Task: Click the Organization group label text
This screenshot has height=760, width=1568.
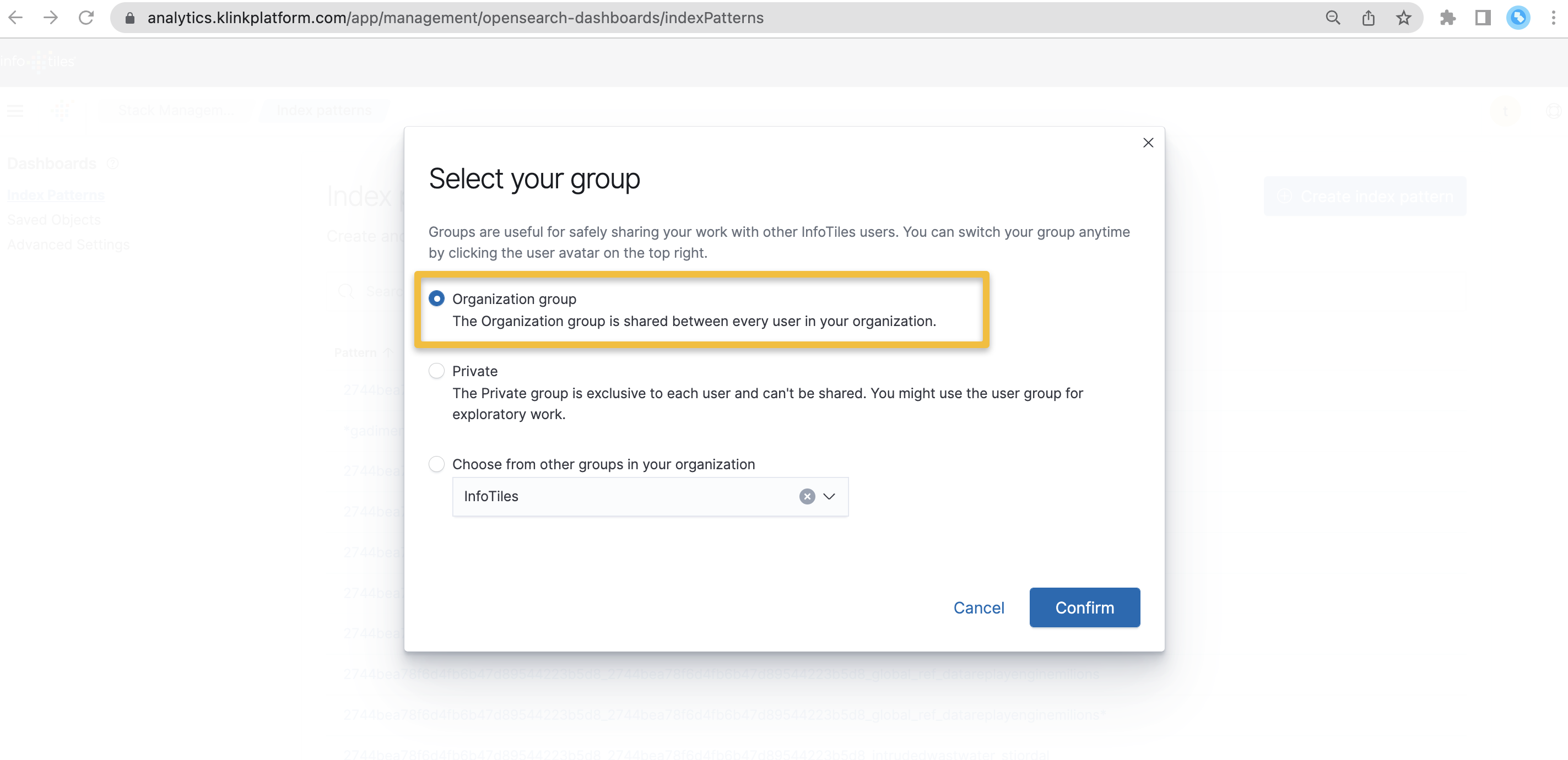Action: coord(515,298)
